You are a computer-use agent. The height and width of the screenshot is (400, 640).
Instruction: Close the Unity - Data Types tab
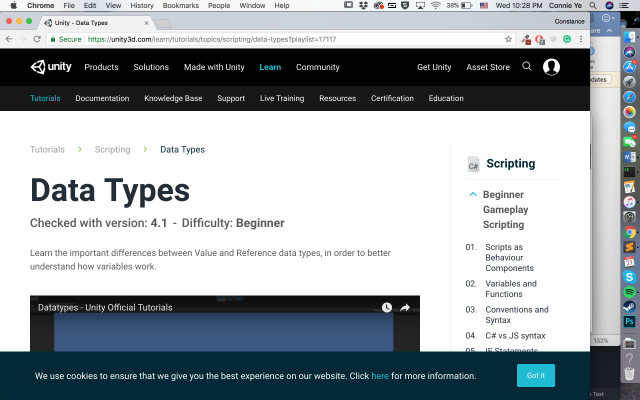[x=147, y=23]
